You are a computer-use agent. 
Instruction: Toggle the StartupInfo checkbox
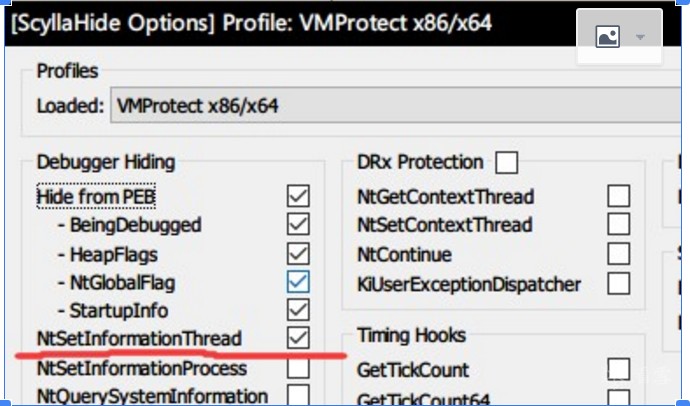click(x=298, y=310)
